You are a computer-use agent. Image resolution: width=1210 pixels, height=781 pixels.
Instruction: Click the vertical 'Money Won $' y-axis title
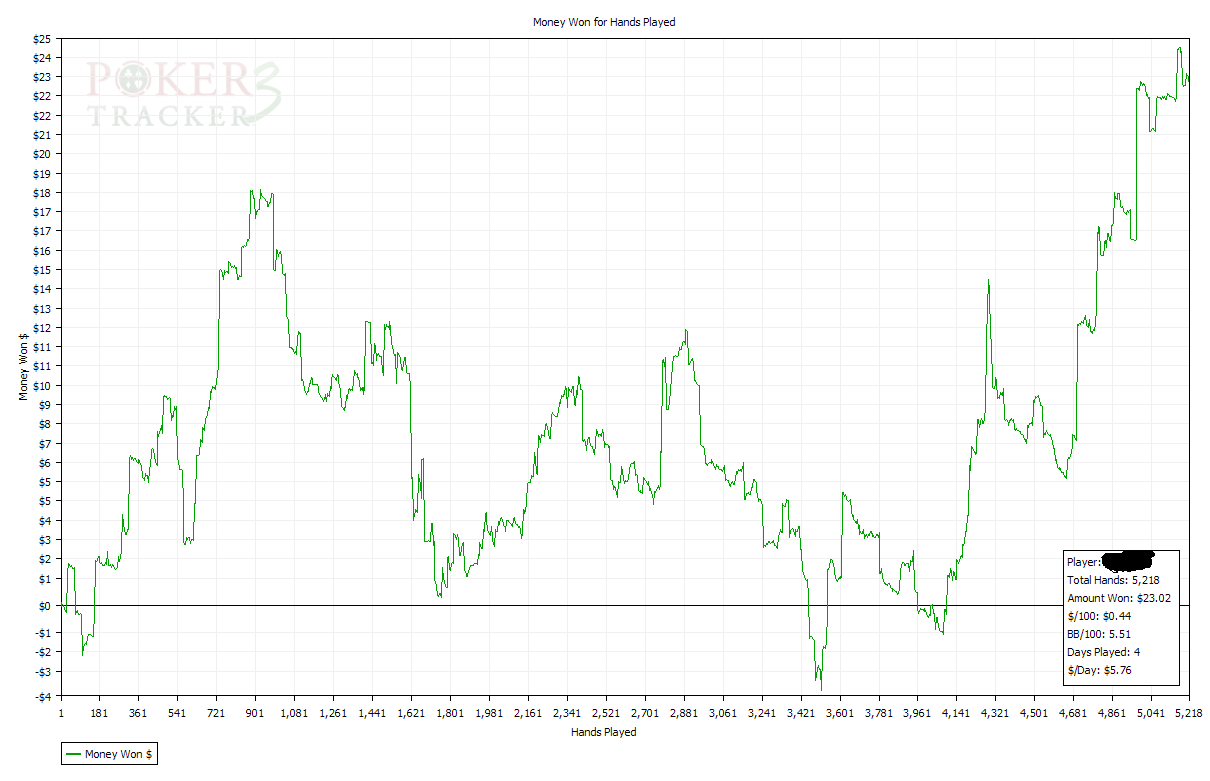pyautogui.click(x=24, y=366)
